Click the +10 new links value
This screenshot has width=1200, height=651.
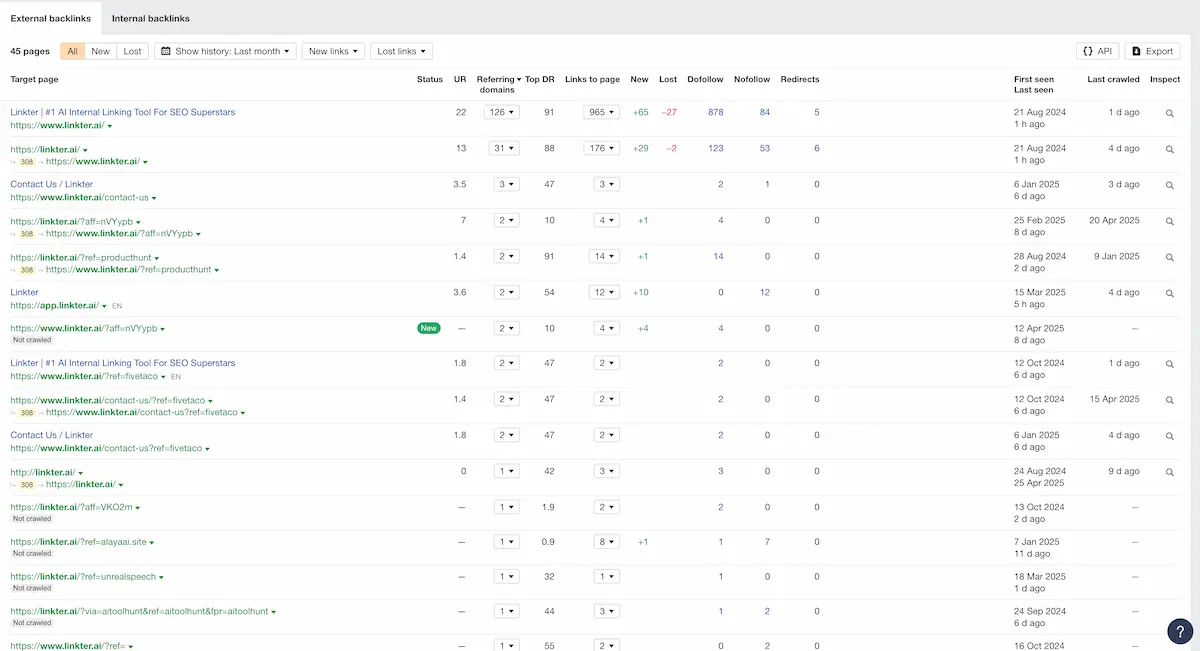tap(640, 293)
